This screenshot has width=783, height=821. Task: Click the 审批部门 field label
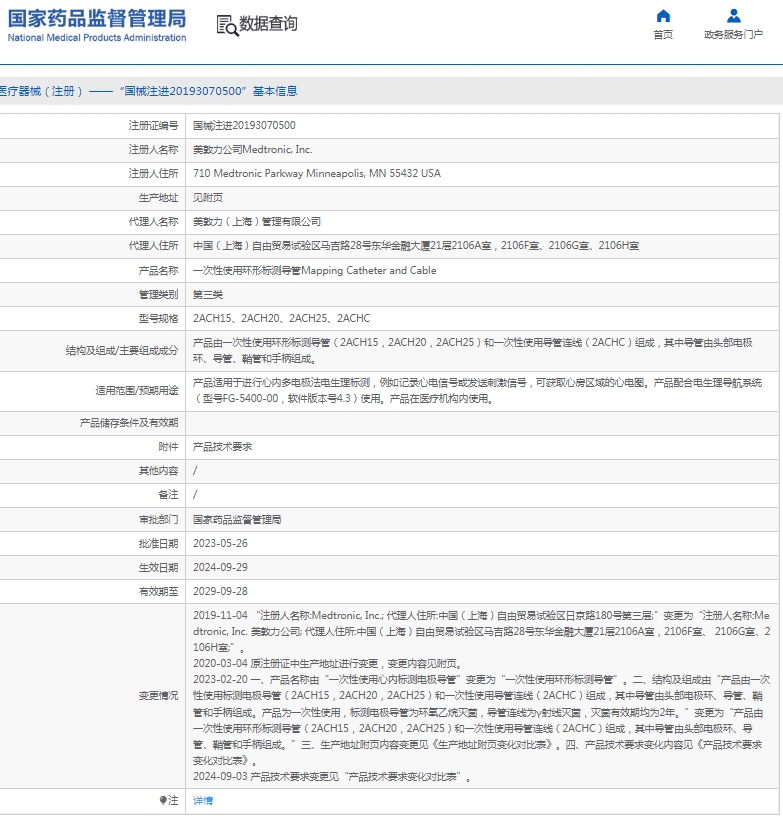tap(158, 519)
